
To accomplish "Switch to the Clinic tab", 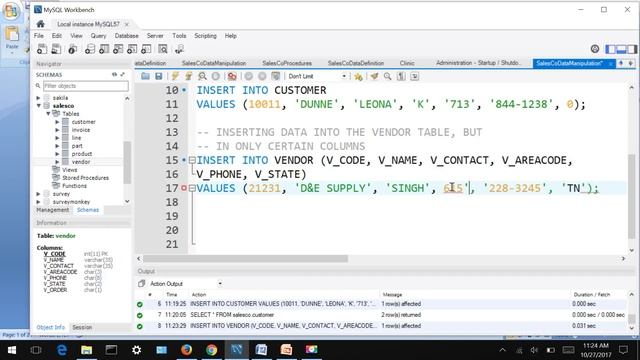I will coord(407,63).
